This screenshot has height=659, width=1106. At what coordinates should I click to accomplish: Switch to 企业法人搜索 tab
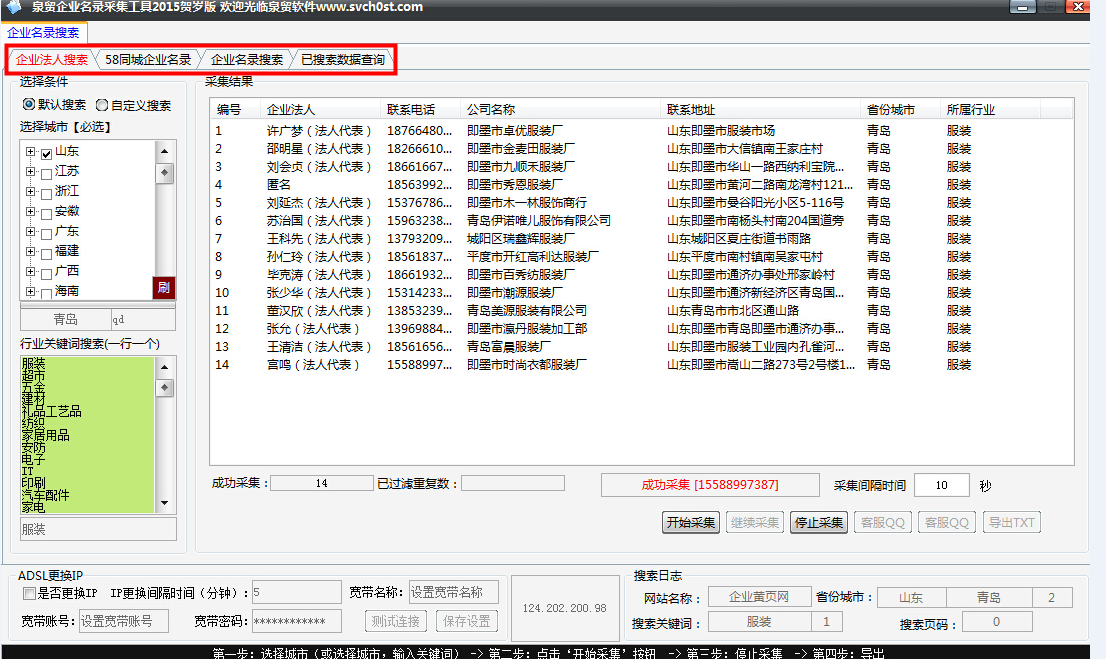click(51, 60)
